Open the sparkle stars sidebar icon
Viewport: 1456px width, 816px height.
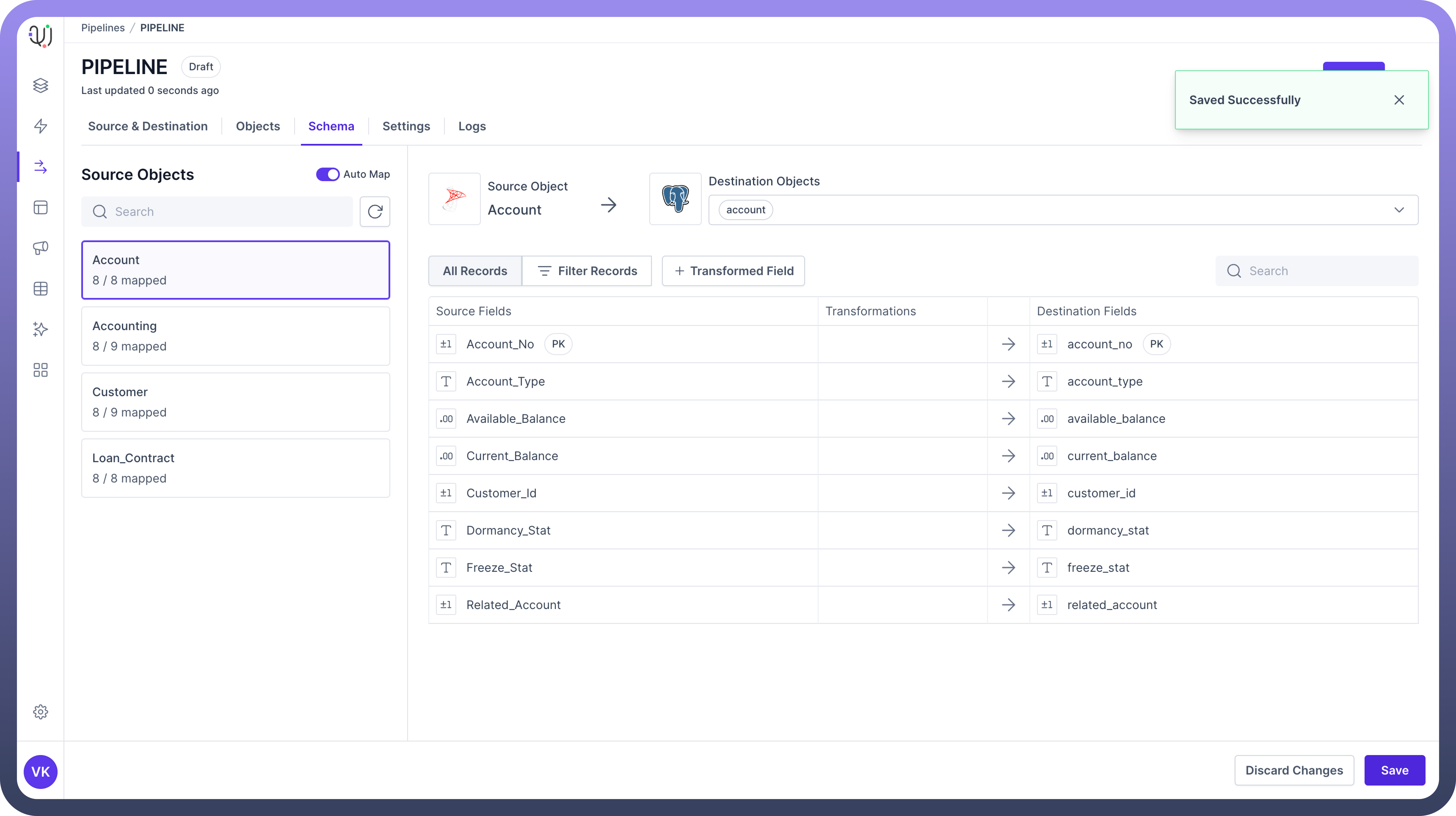40,329
